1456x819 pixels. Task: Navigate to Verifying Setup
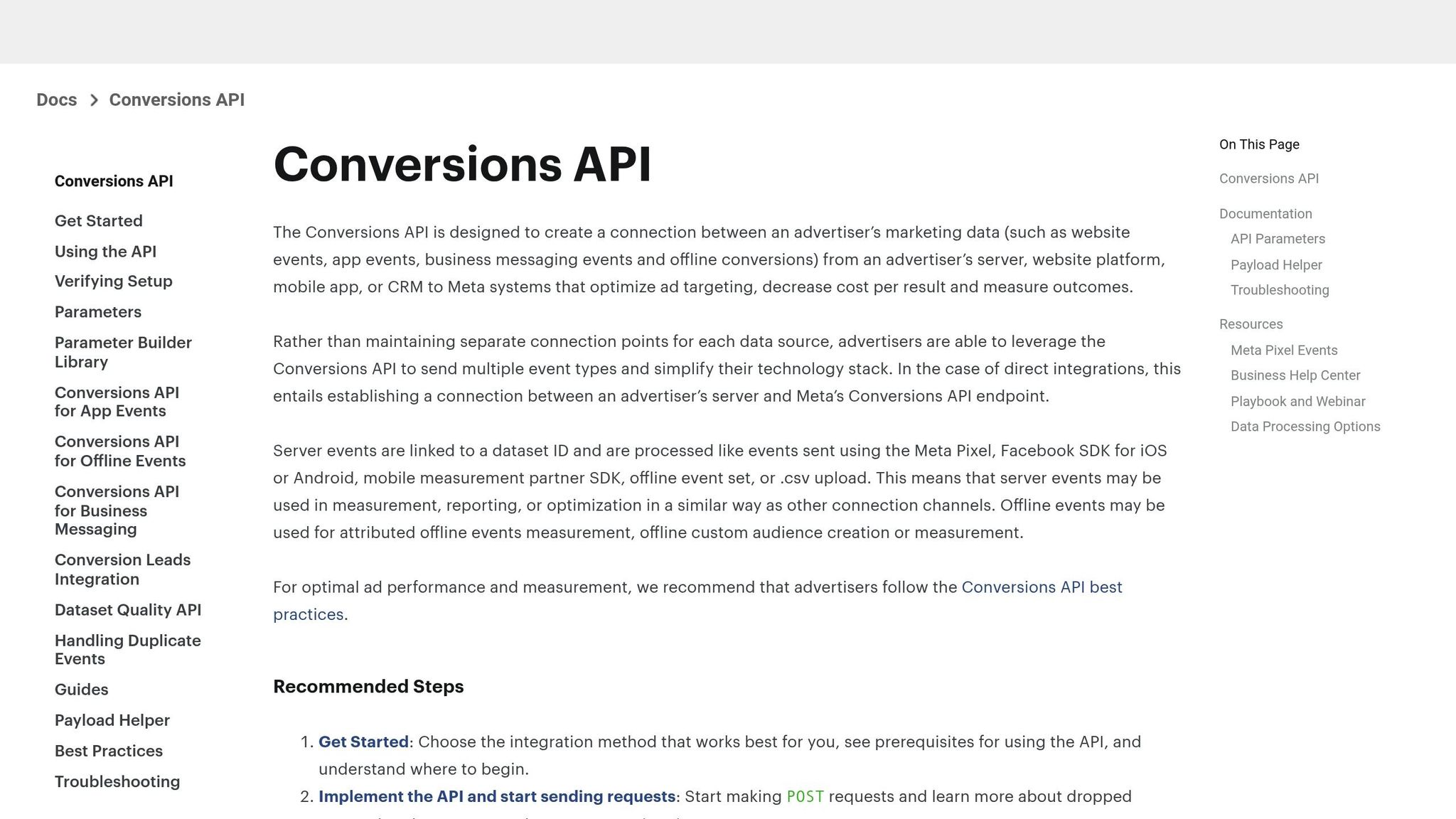113,281
